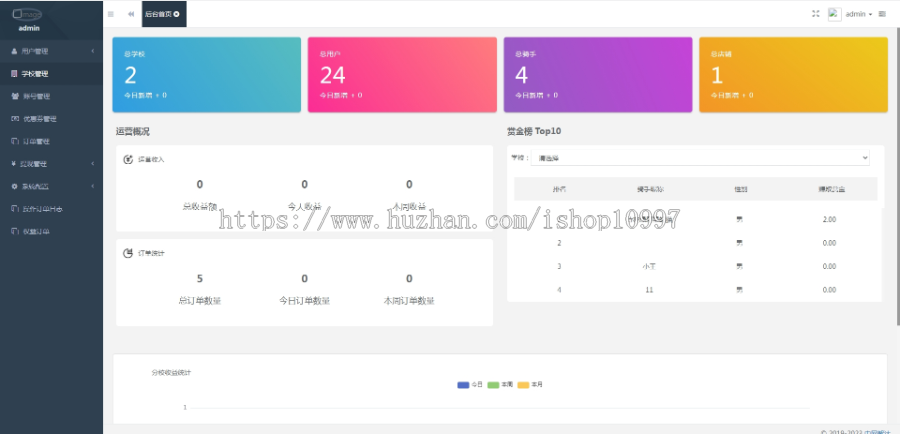Click the income panel circular icon

129,159
